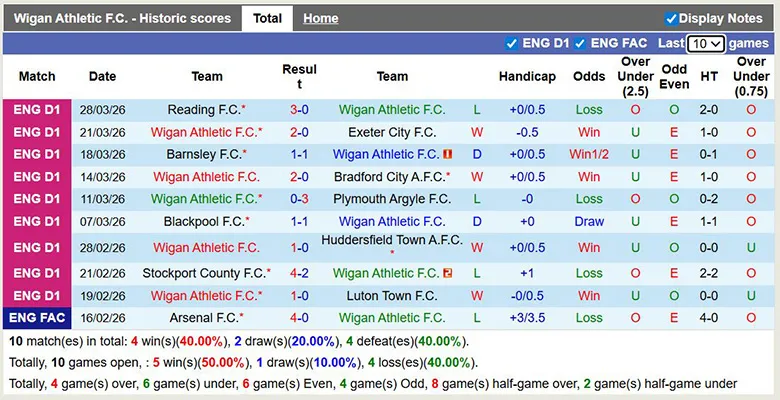Switch to the Home tab
The width and height of the screenshot is (780, 400).
pos(320,18)
